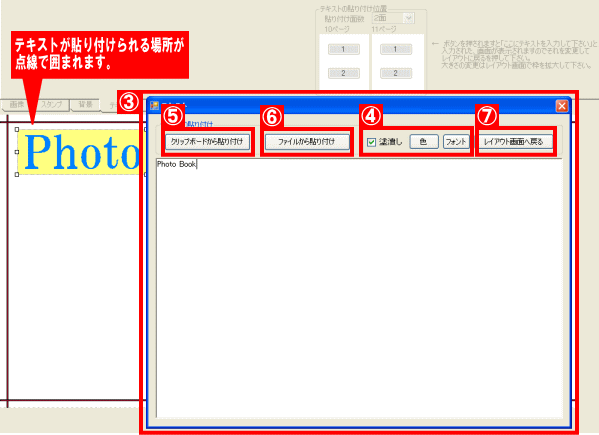Click slot 1 button on page 10
The image size is (599, 435).
(343, 49)
